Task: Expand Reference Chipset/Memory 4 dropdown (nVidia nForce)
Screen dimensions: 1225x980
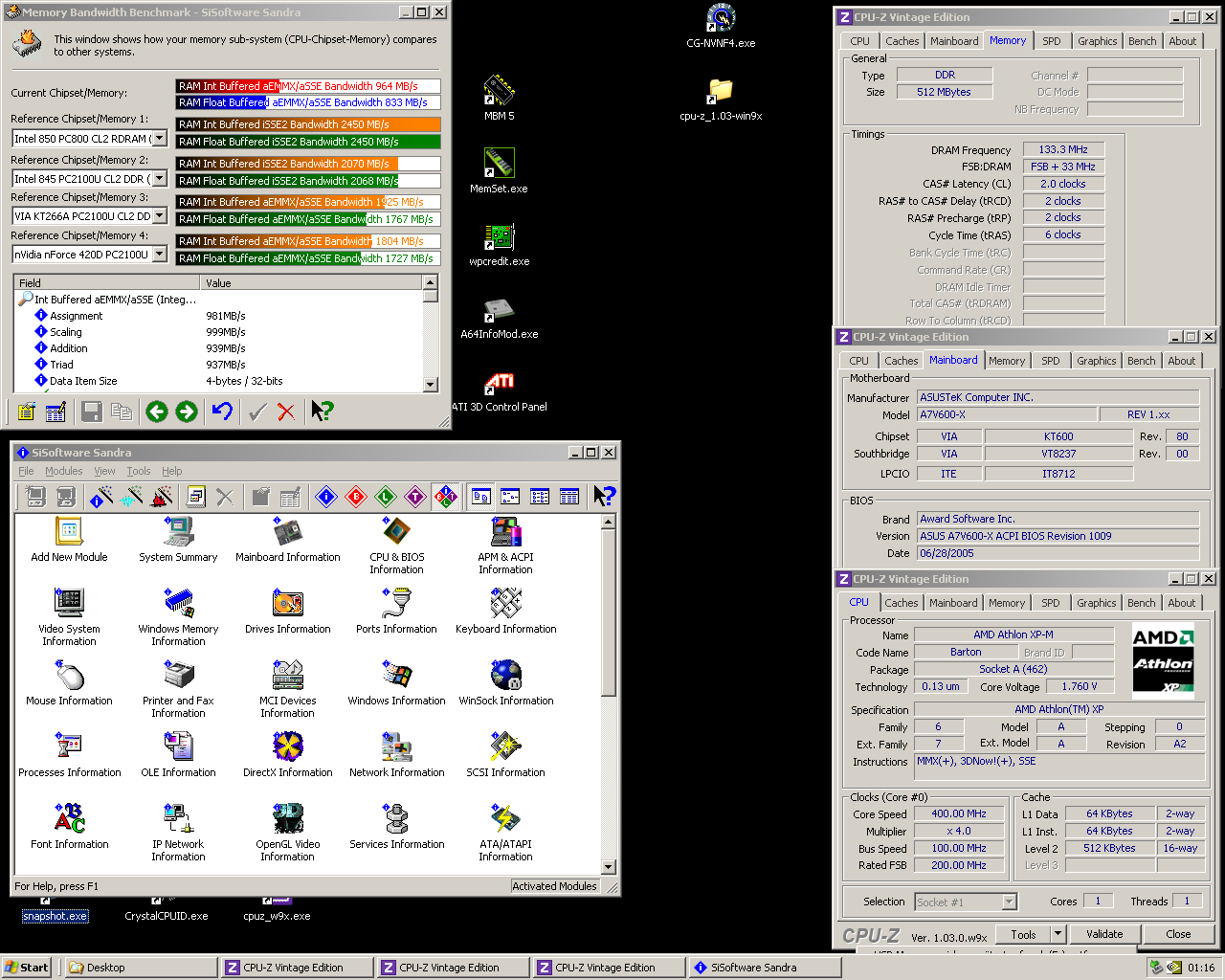Action: [x=159, y=254]
